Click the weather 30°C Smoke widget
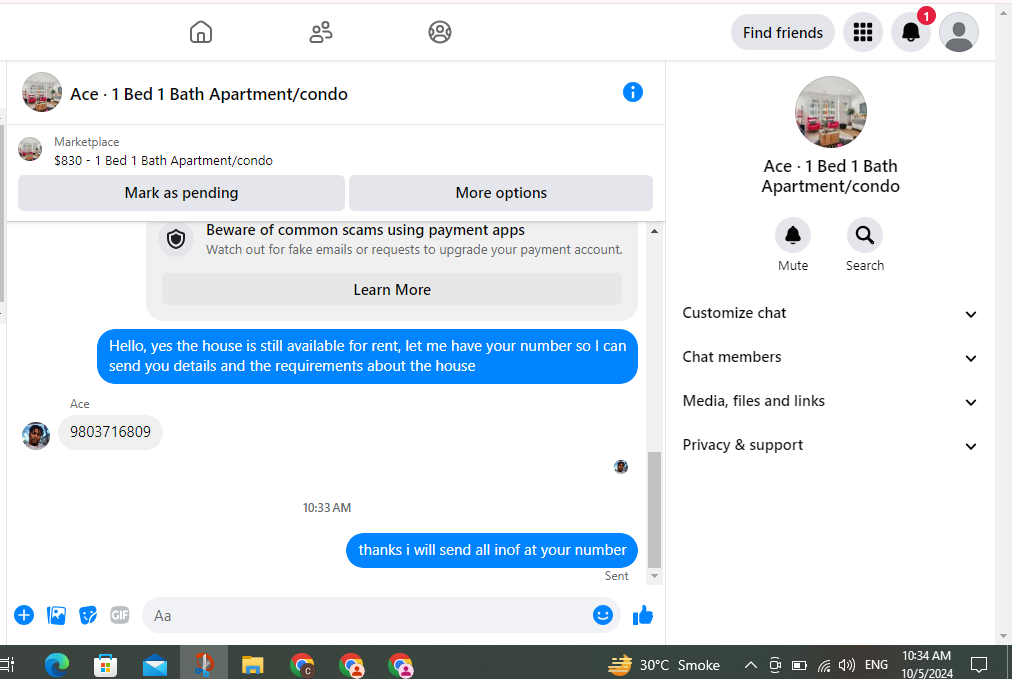 coord(663,665)
